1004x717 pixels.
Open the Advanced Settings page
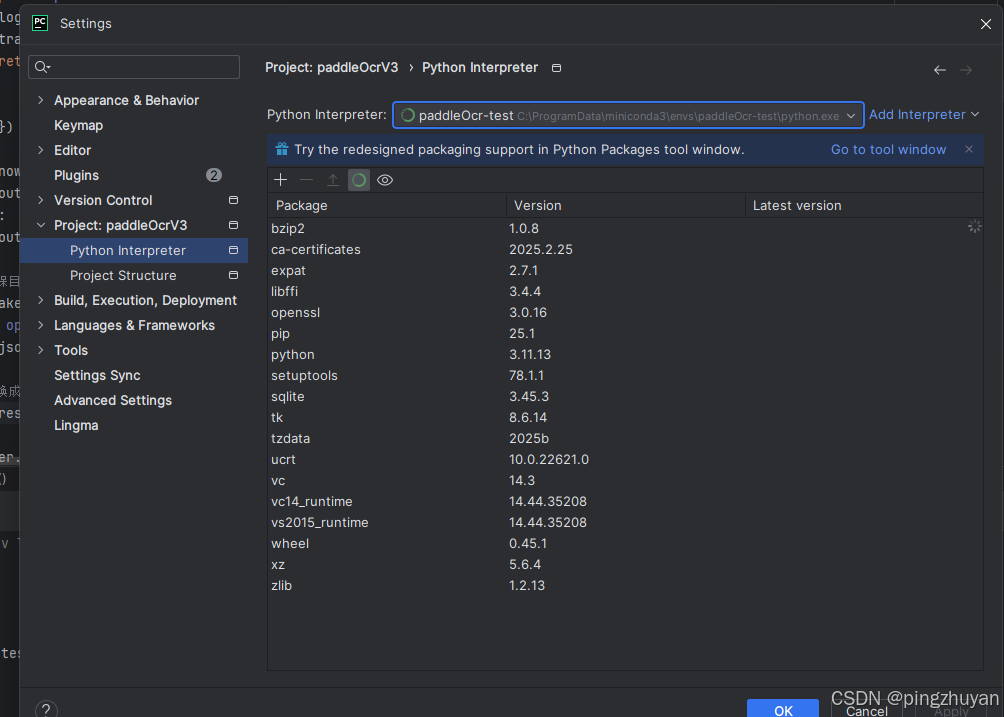(x=113, y=400)
